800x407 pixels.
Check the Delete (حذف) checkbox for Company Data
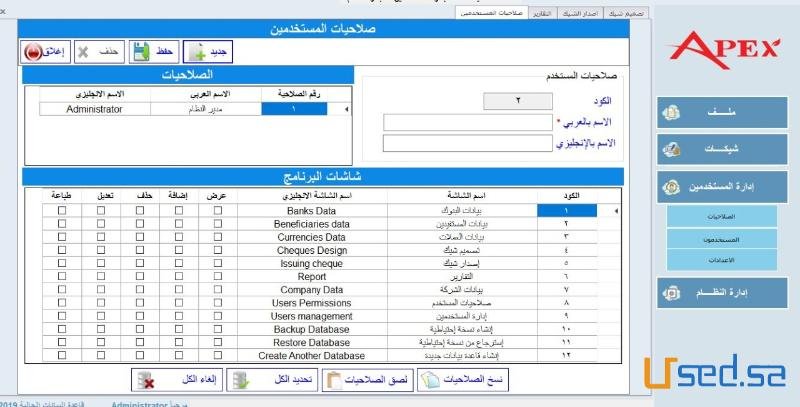tap(140, 290)
